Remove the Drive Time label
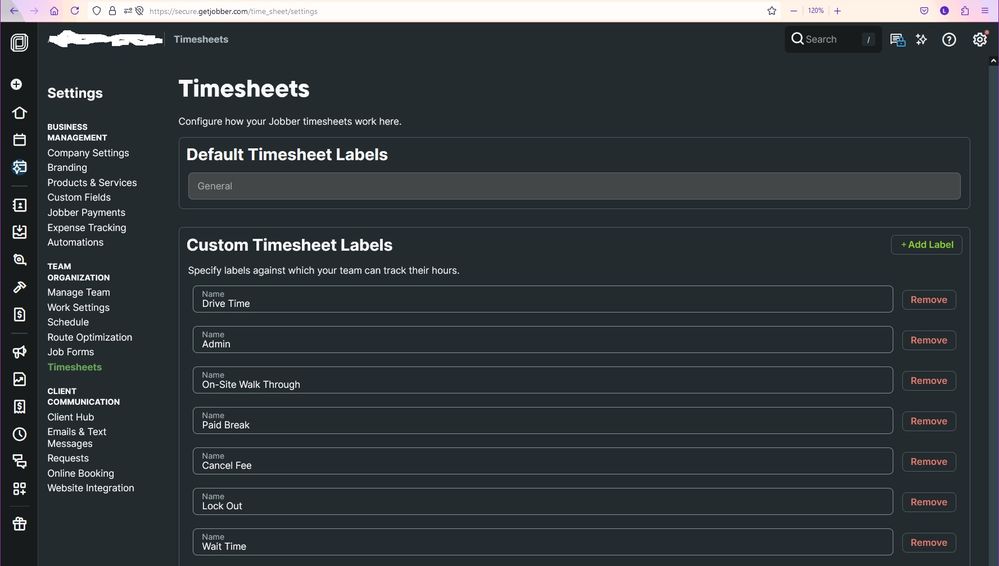This screenshot has width=999, height=566. (x=928, y=300)
